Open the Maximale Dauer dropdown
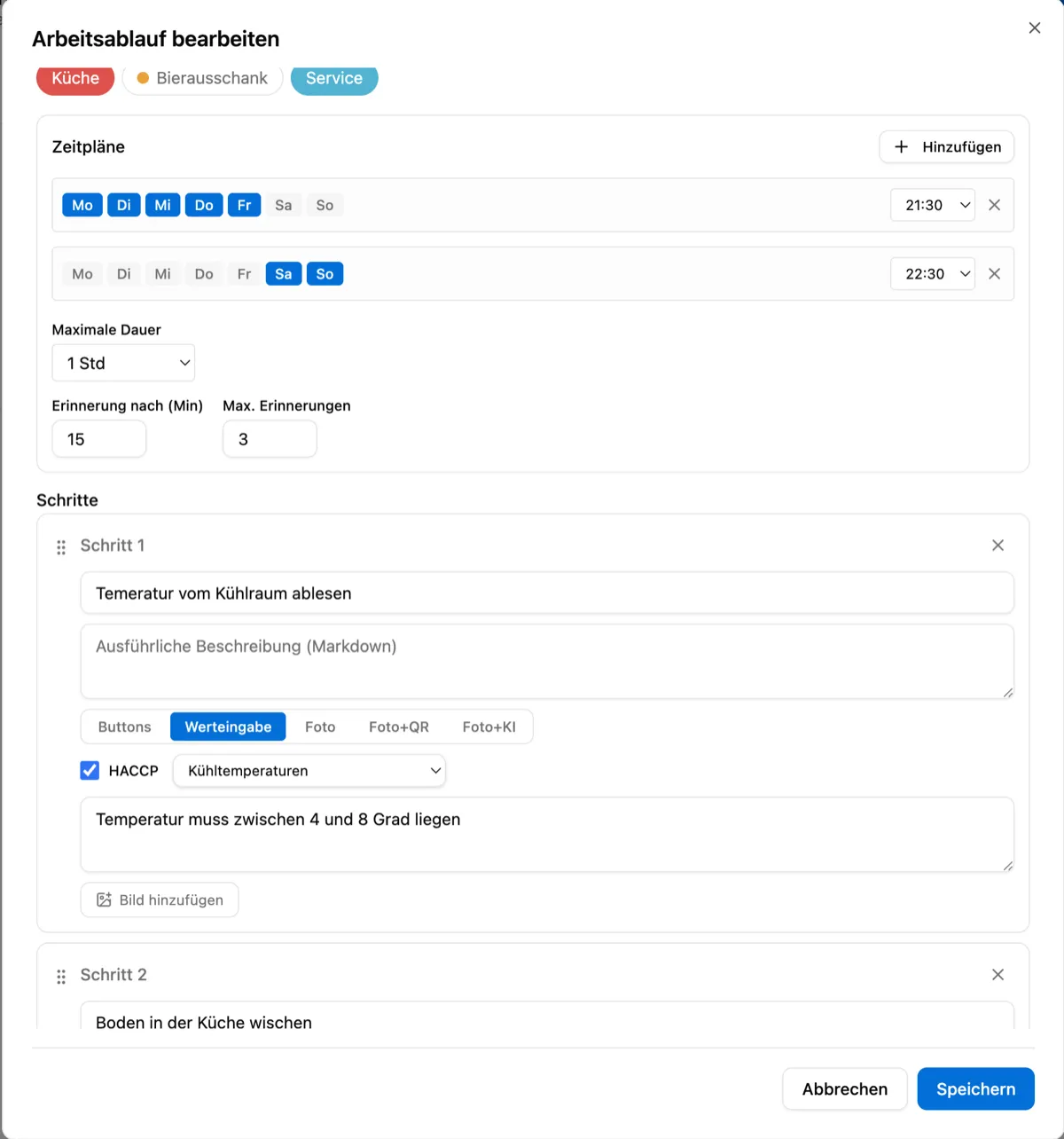The height and width of the screenshot is (1139, 1064). point(123,363)
